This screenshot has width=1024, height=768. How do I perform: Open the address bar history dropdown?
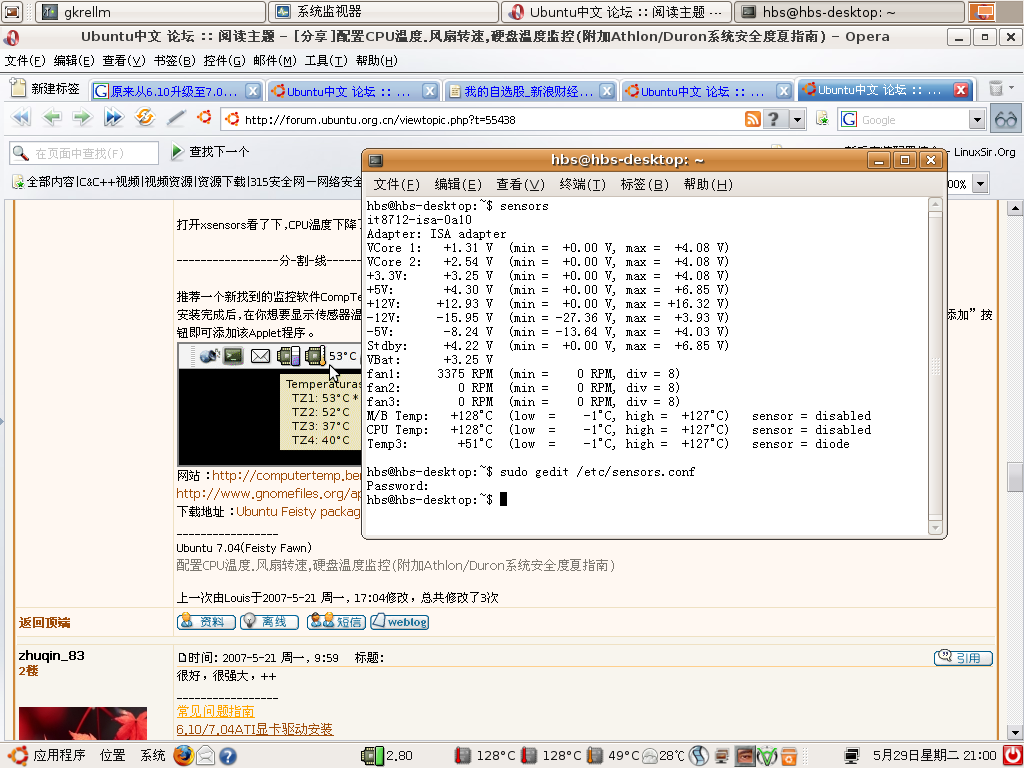(x=797, y=120)
